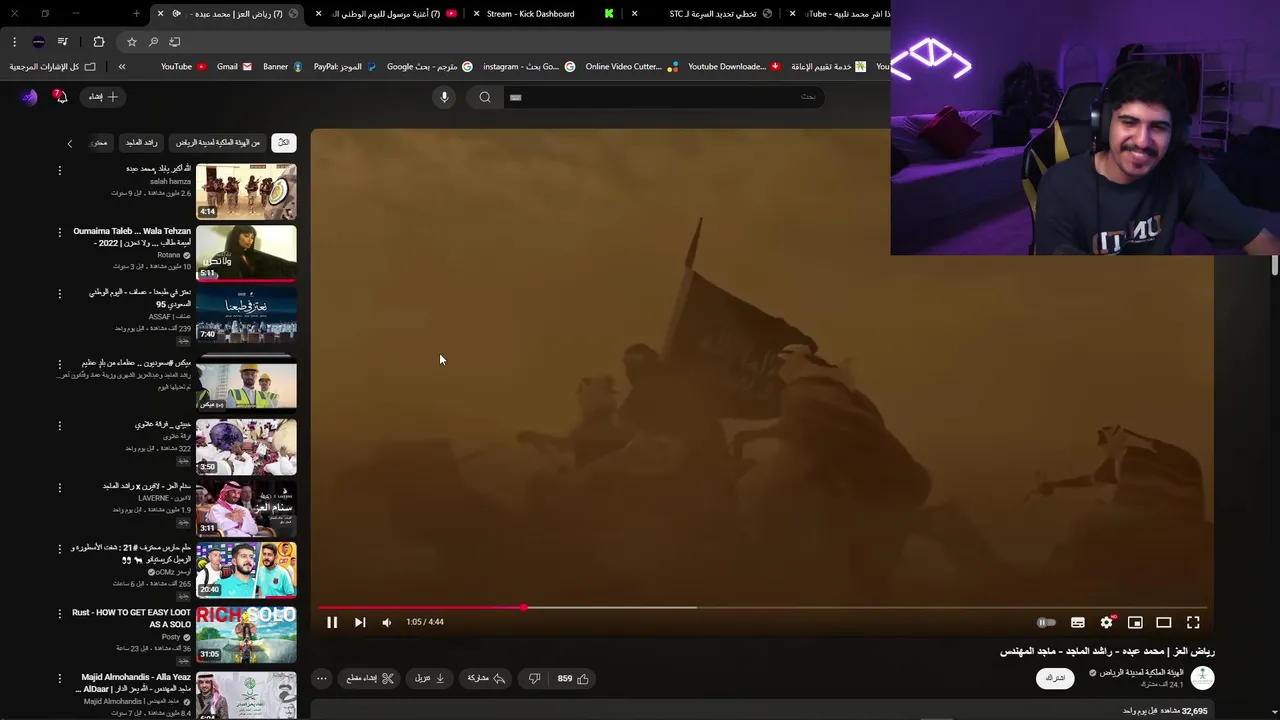Start voice search with microphone
This screenshot has height=720, width=1280.
(x=444, y=97)
